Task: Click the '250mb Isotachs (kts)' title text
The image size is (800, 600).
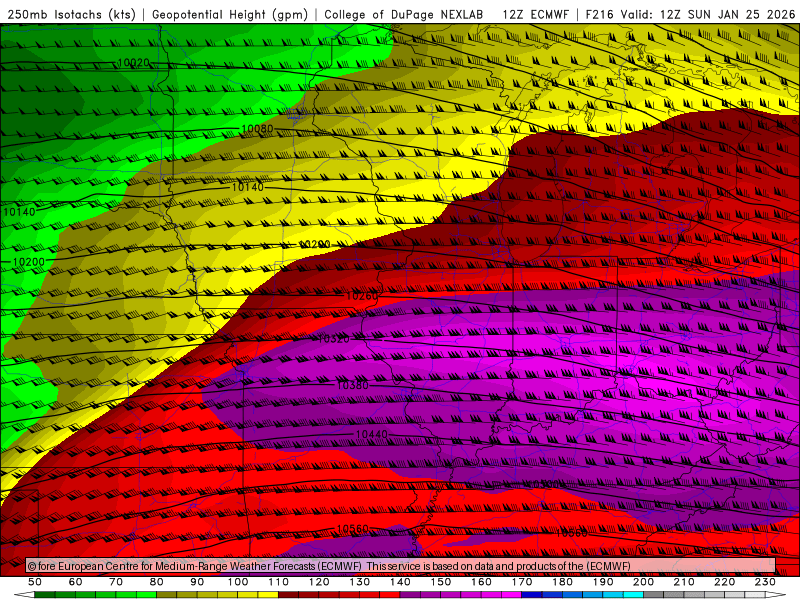Action: pos(71,14)
